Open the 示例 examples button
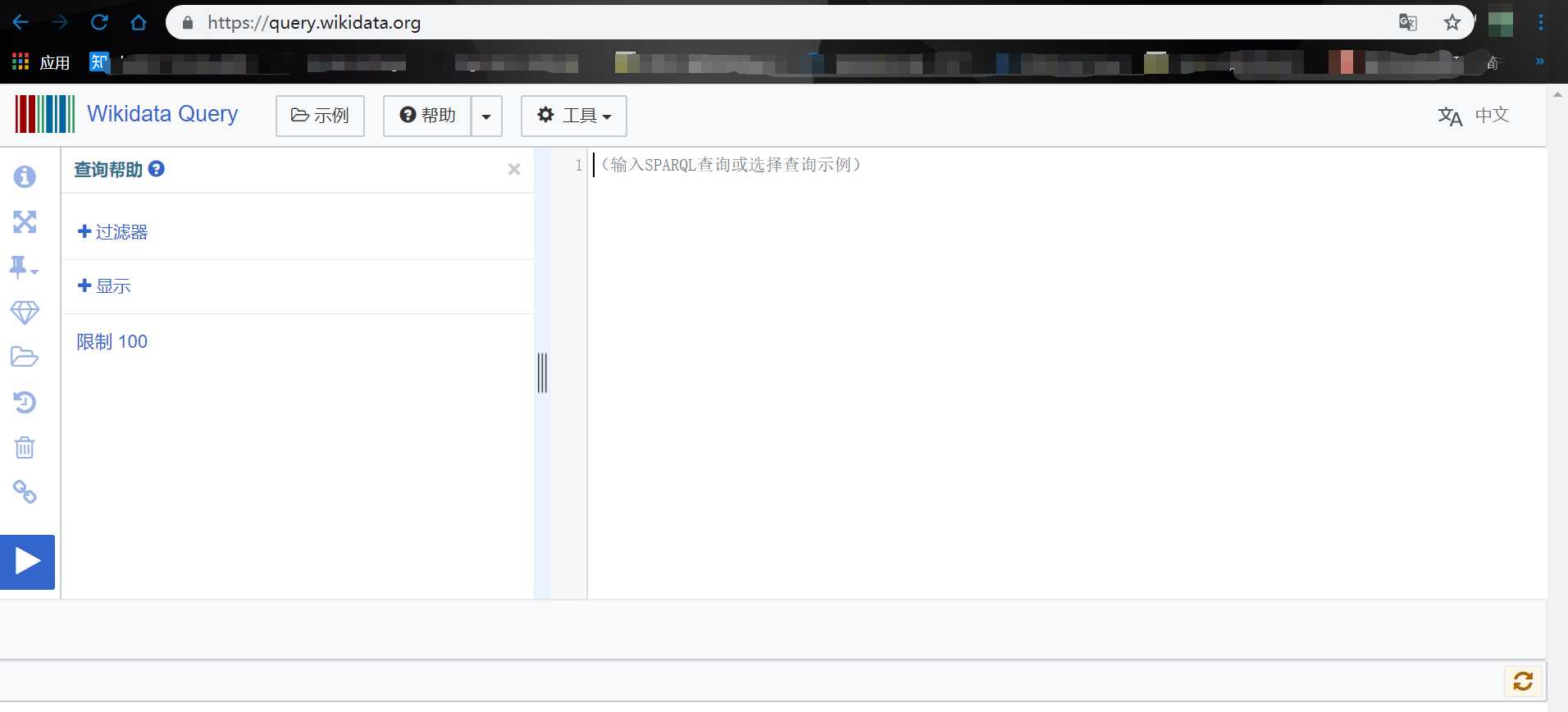Viewport: 1568px width, 712px height. [x=320, y=116]
